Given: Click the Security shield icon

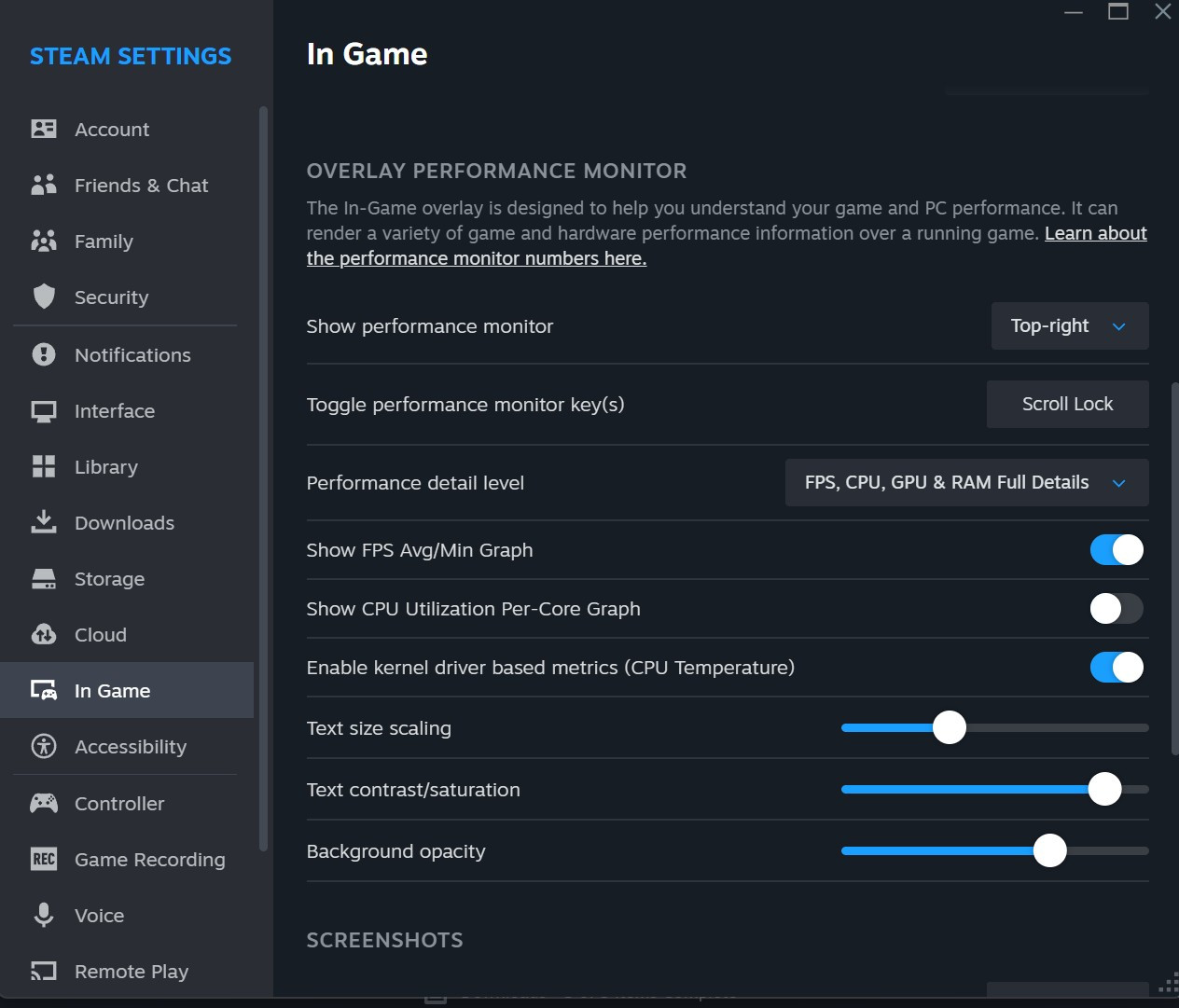Looking at the screenshot, I should (x=44, y=297).
